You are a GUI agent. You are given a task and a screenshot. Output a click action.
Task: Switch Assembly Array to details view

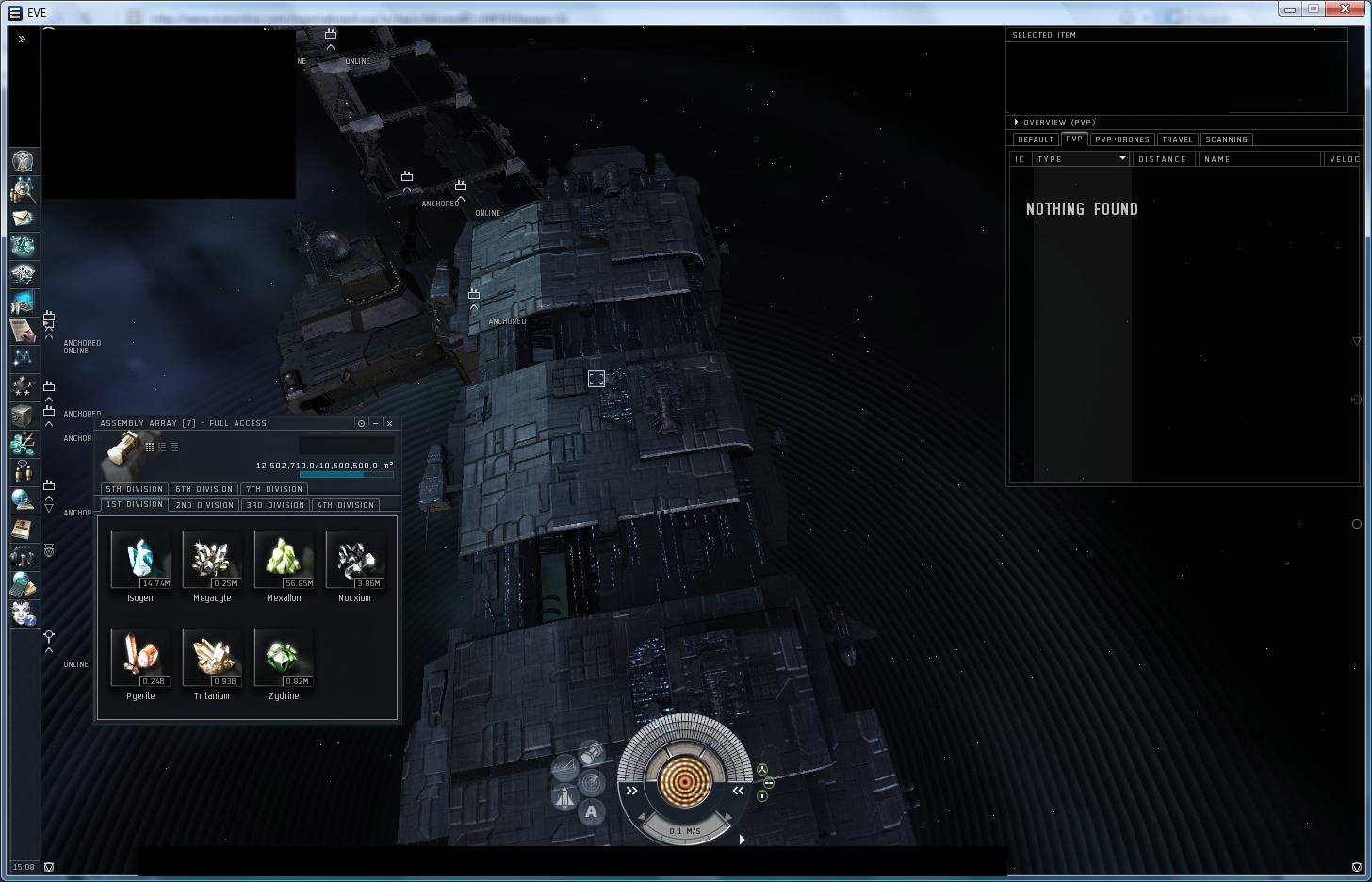(x=162, y=447)
